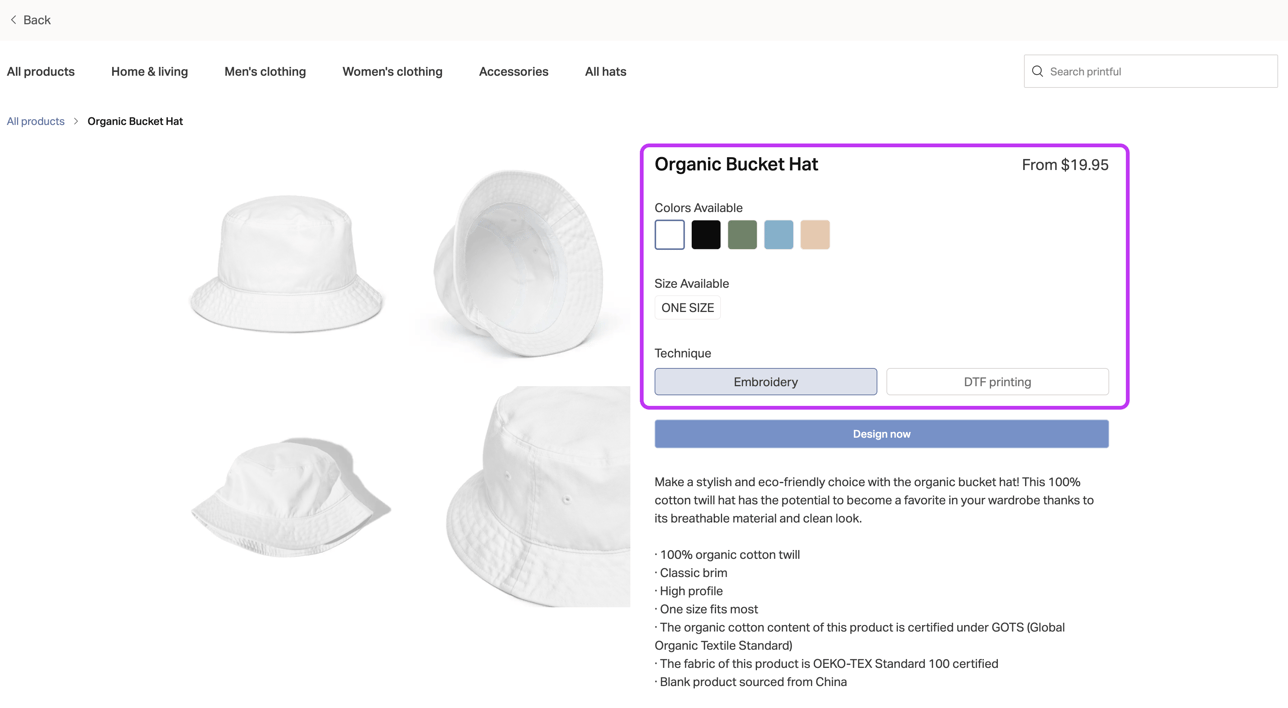Click the Search printful input field

[1150, 72]
